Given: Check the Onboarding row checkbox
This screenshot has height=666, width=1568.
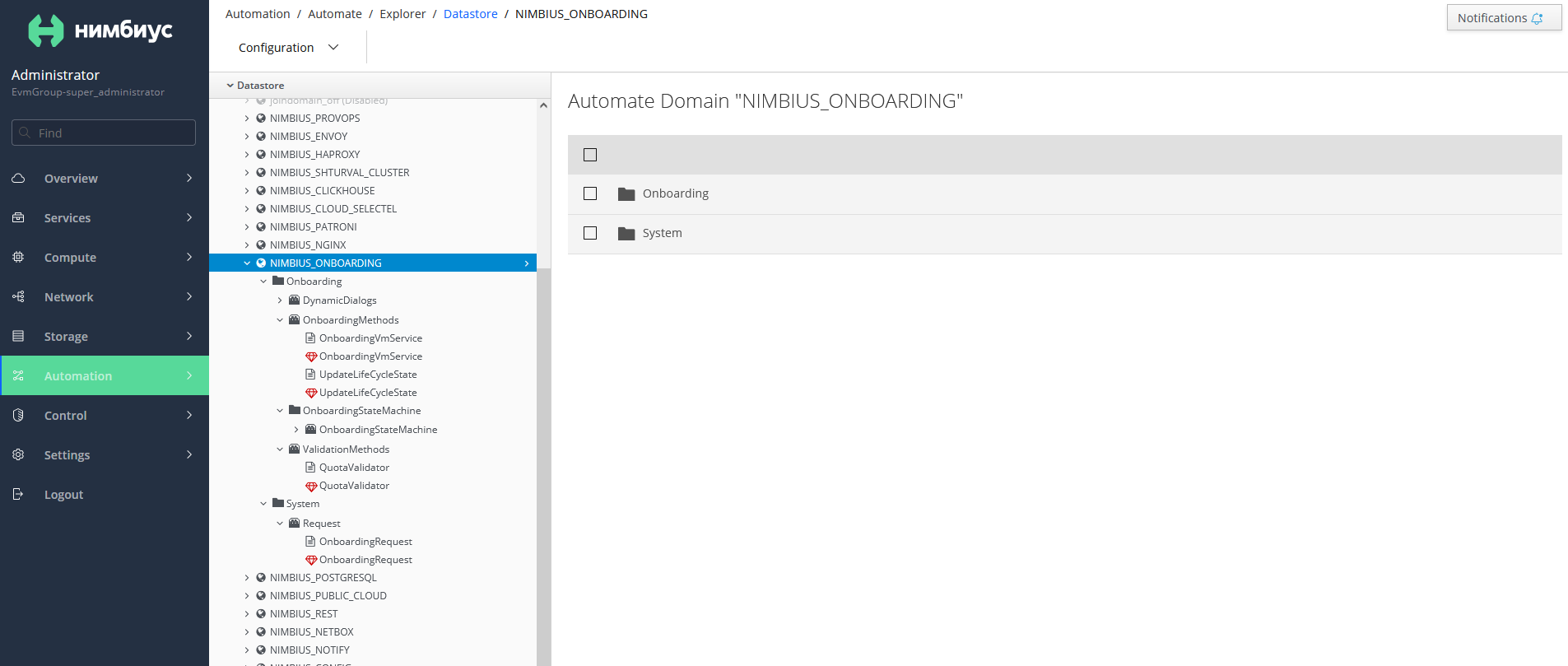Looking at the screenshot, I should click(x=590, y=193).
